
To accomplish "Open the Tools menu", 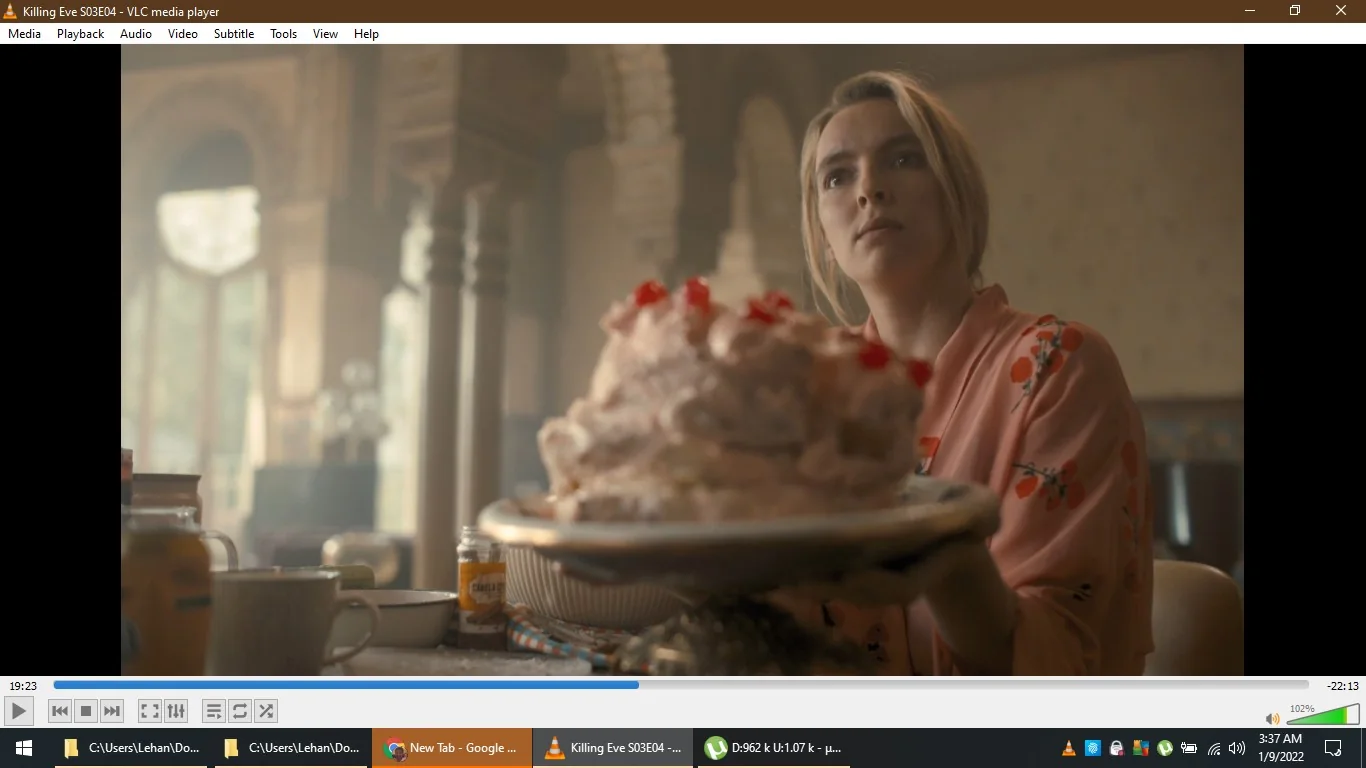I will [x=283, y=33].
